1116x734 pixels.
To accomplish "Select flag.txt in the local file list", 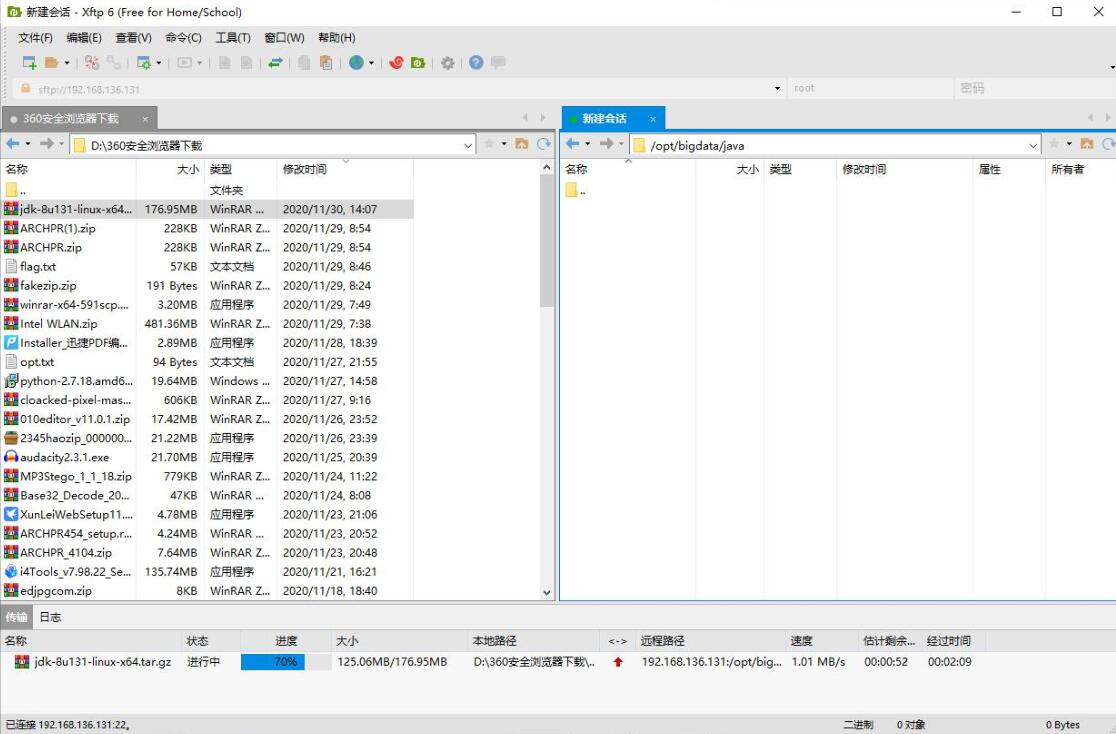I will point(38,267).
